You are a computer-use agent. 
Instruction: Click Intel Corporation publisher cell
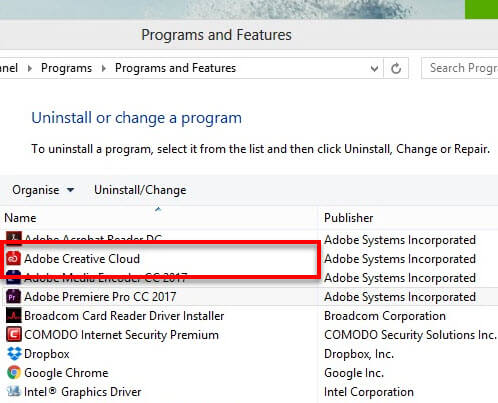point(369,392)
